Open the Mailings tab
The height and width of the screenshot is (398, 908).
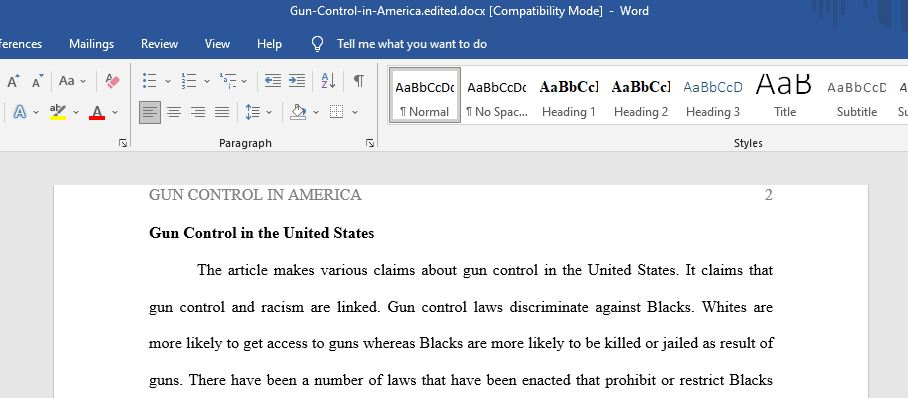(x=91, y=44)
